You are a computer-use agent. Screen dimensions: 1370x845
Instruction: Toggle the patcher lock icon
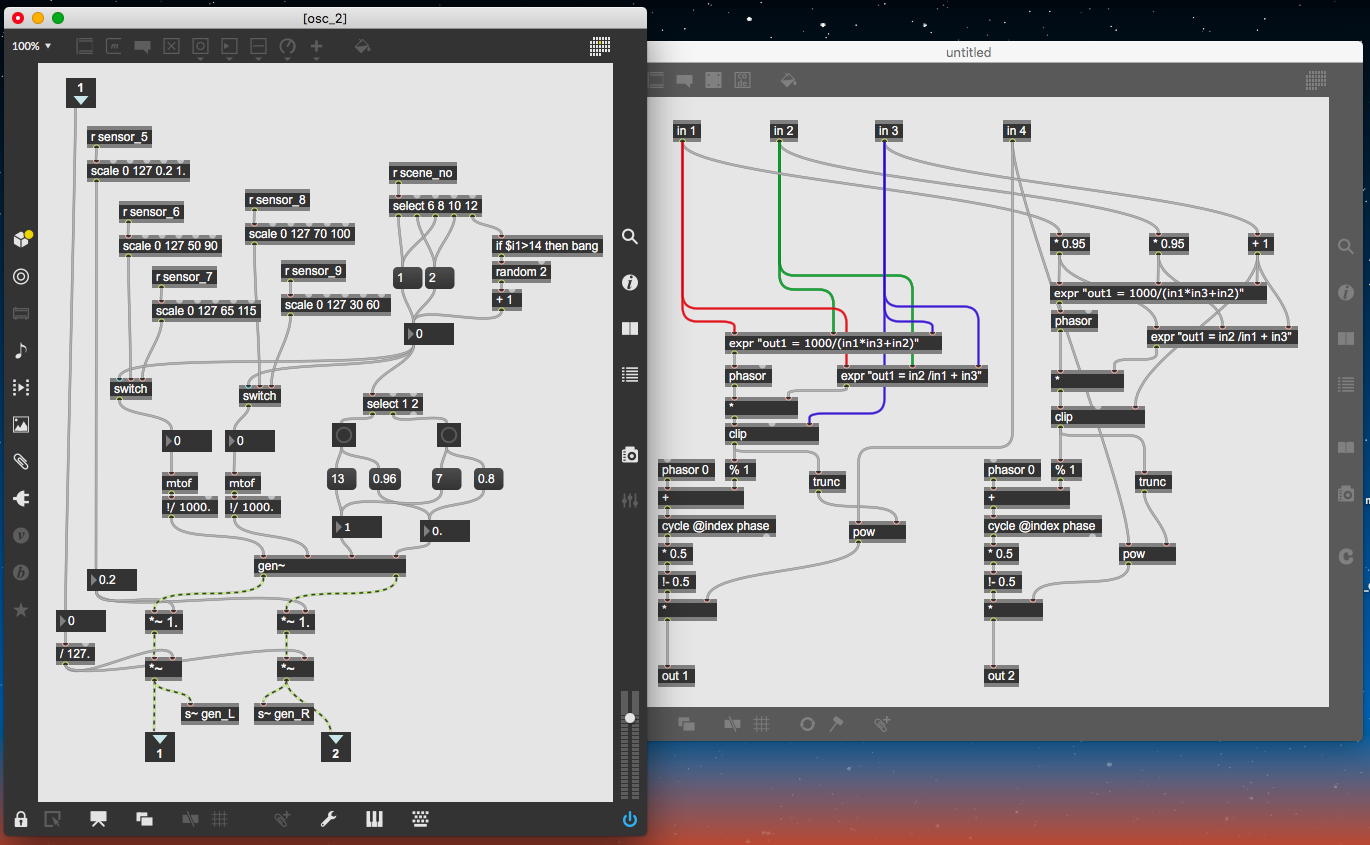tap(21, 819)
